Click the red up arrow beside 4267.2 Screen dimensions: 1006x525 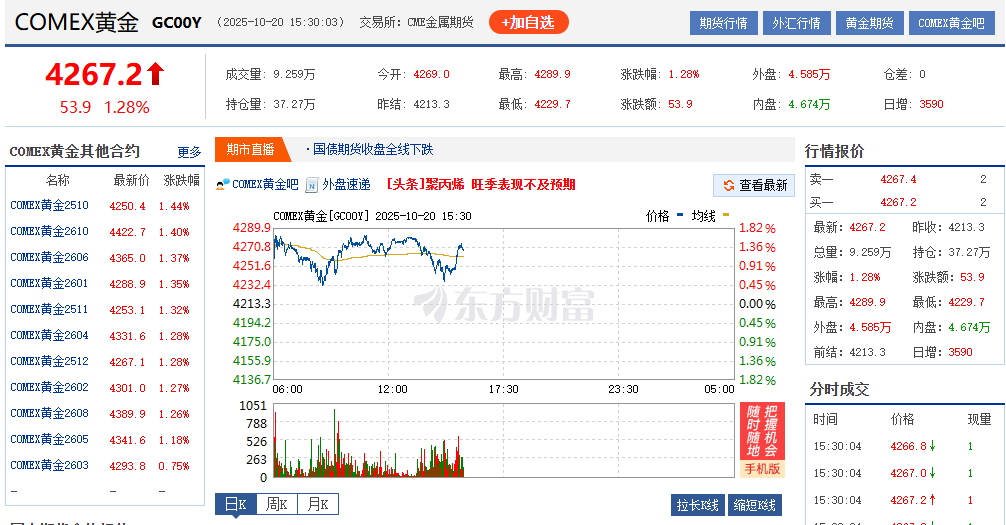coord(155,74)
